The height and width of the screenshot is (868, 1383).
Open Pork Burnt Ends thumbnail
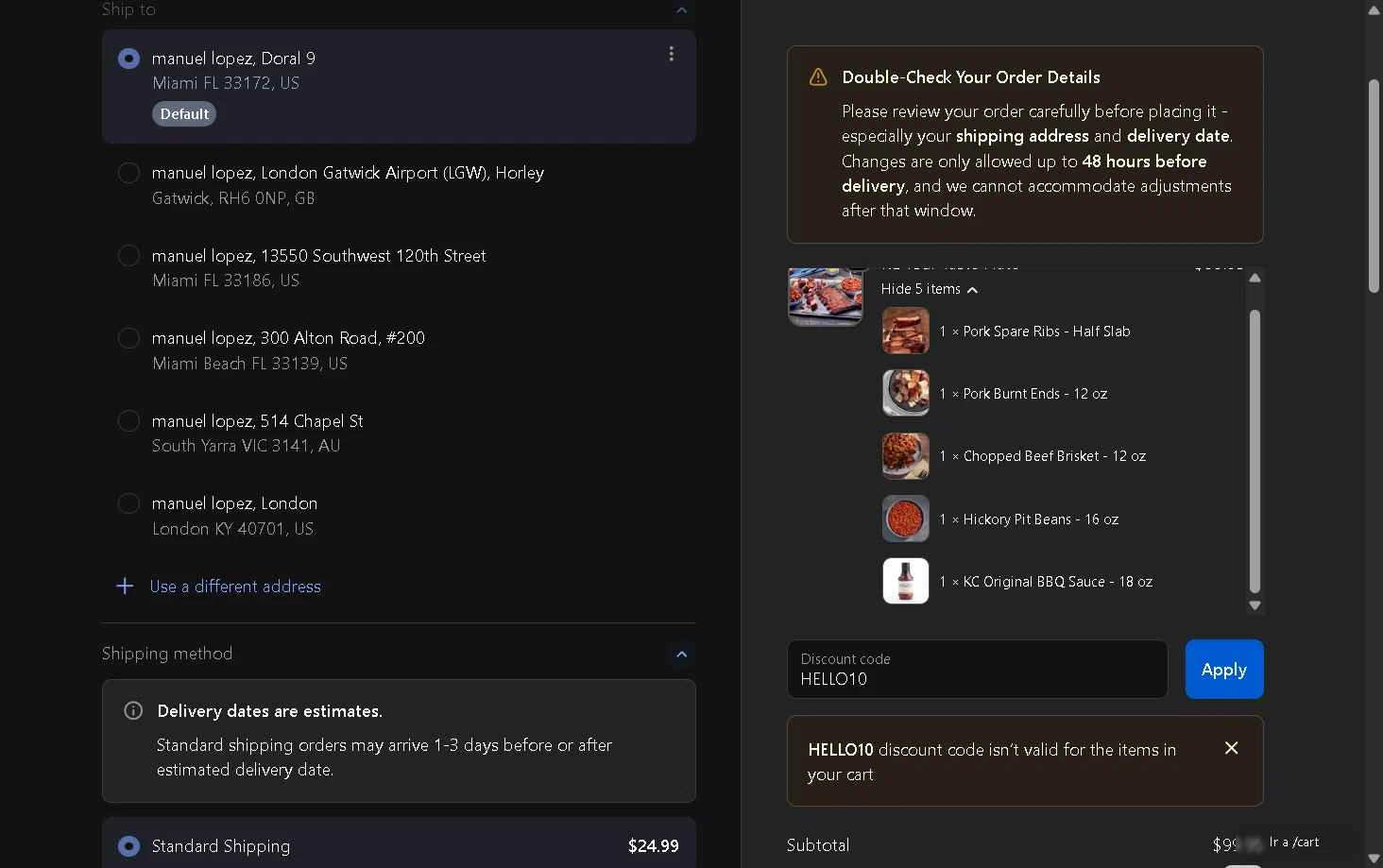(x=905, y=393)
